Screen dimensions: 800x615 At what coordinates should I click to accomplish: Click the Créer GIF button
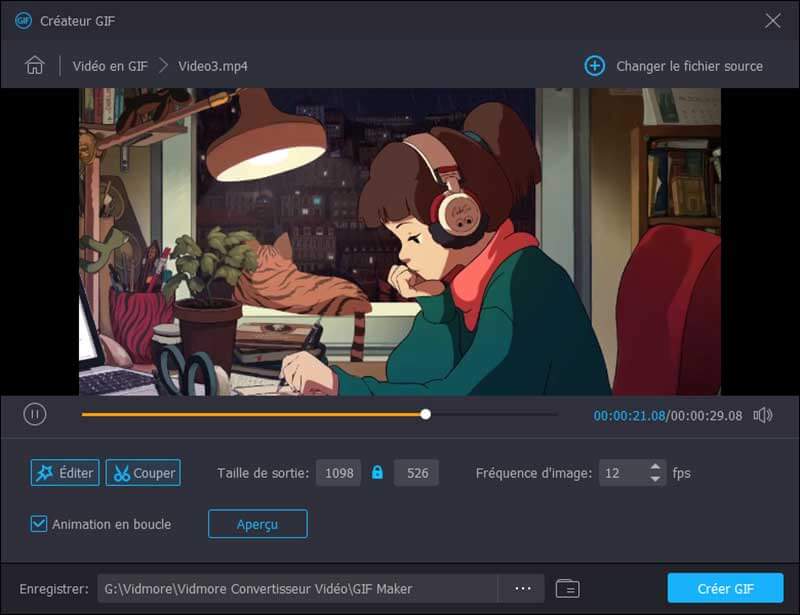point(726,589)
